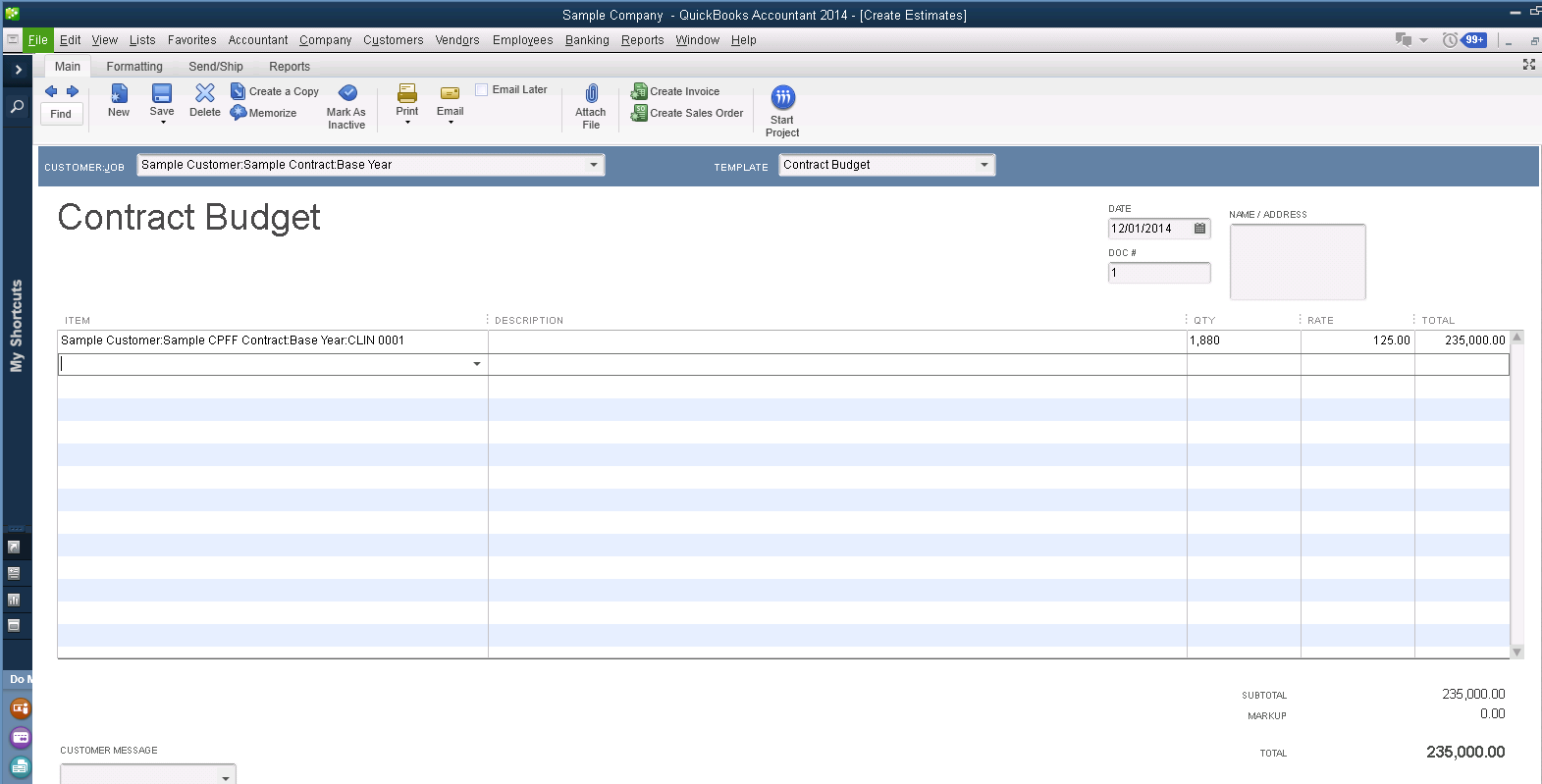Viewport: 1542px width, 784px height.
Task: Print the estimate
Action: point(407,94)
